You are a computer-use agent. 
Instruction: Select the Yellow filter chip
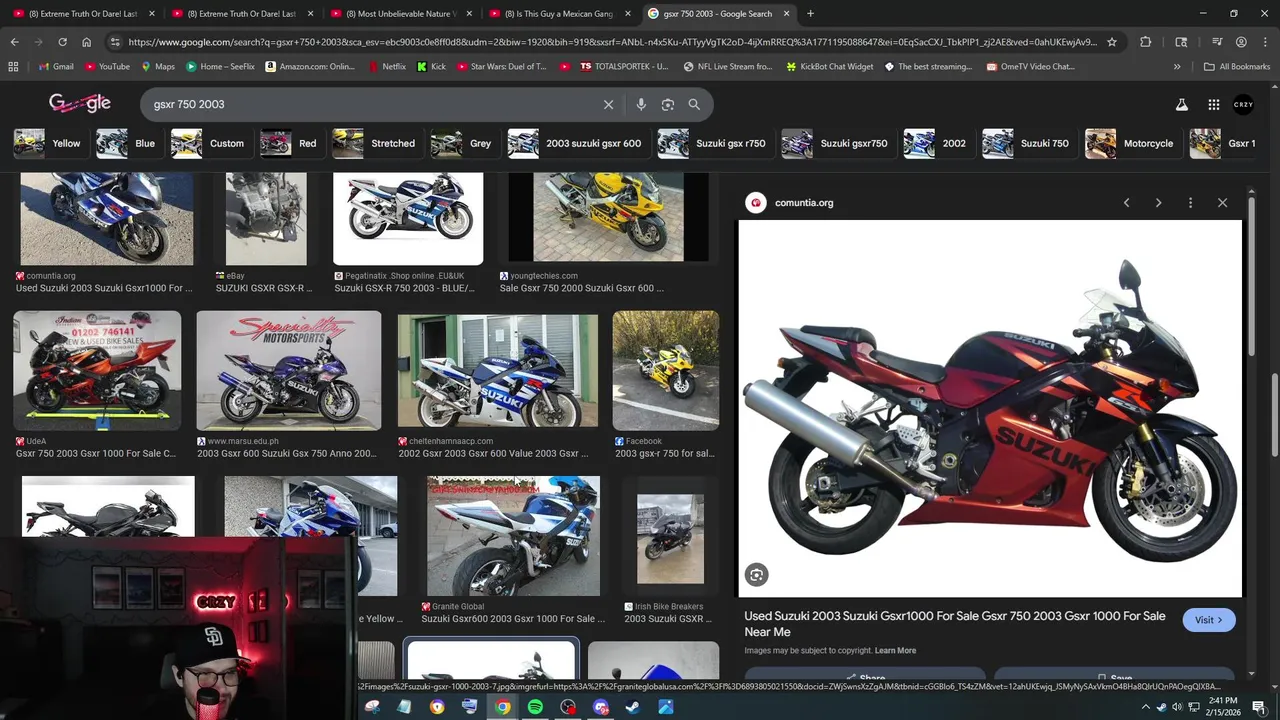[48, 143]
